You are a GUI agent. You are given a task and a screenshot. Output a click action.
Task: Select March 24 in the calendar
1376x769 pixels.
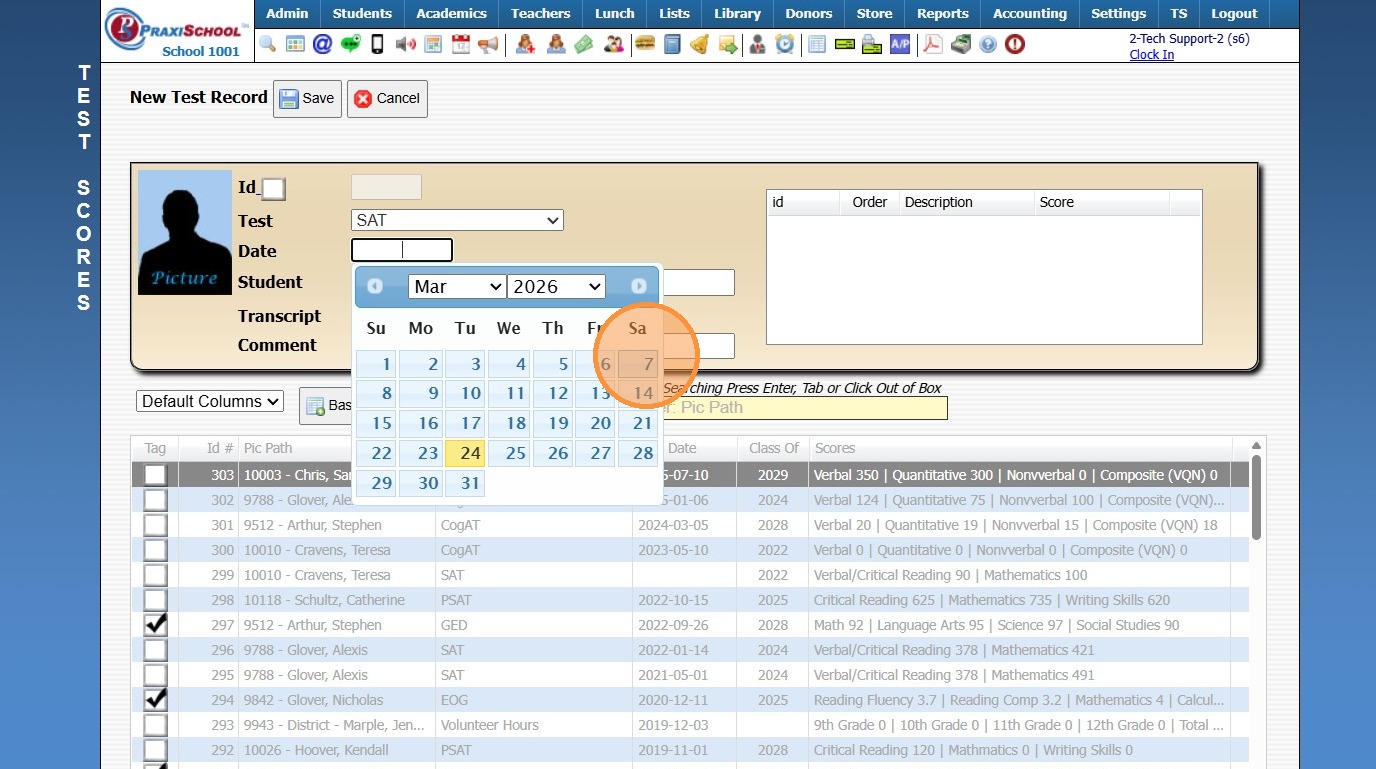coord(464,453)
